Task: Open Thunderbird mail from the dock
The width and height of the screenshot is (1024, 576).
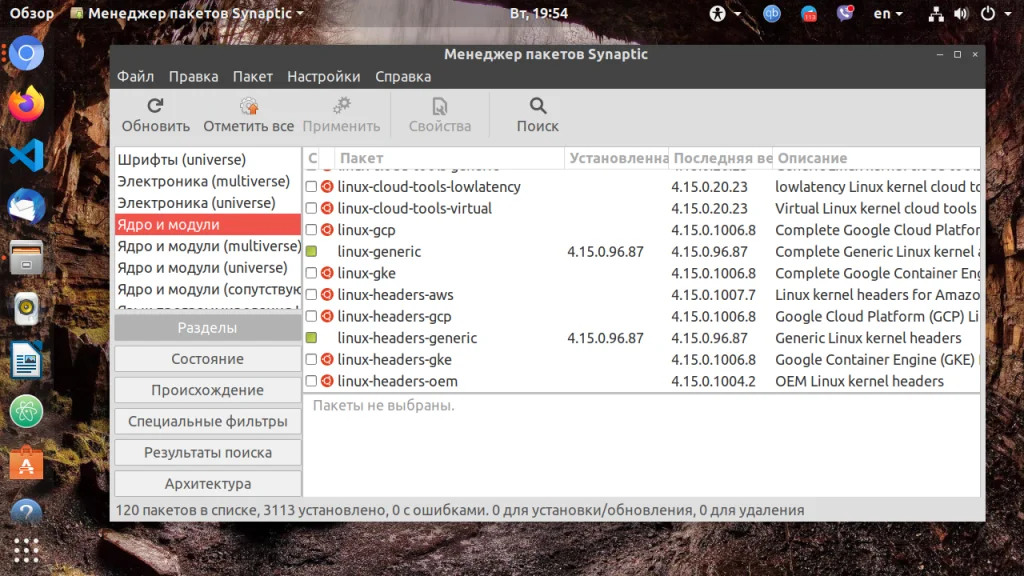Action: click(26, 206)
